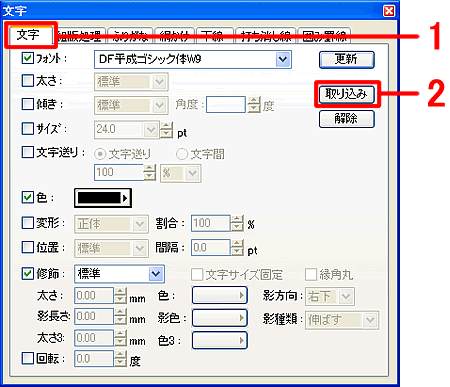Open the 修飾 dropdown showing 標準
The image size is (450, 387).
(119, 274)
